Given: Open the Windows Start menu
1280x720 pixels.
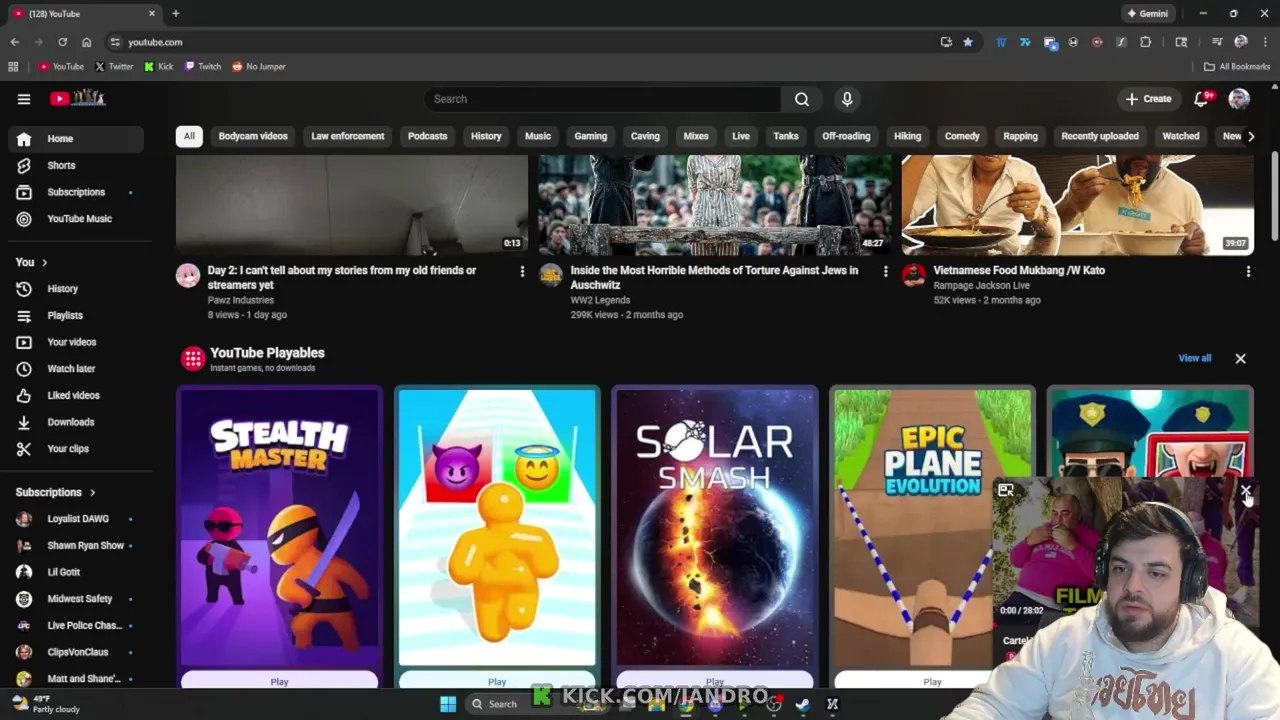Looking at the screenshot, I should [448, 704].
